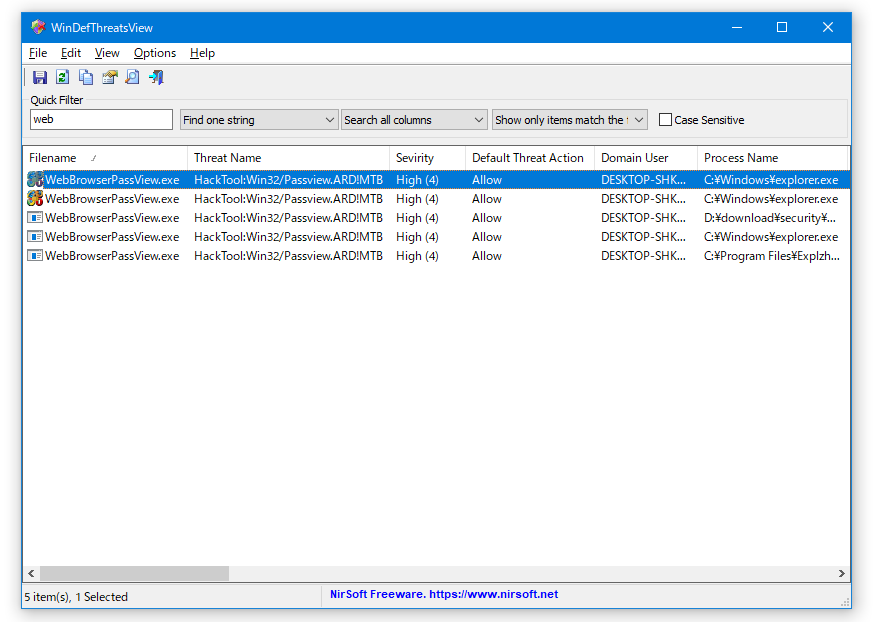The height and width of the screenshot is (622, 873).
Task: Click the scroll right arrow
Action: 841,574
